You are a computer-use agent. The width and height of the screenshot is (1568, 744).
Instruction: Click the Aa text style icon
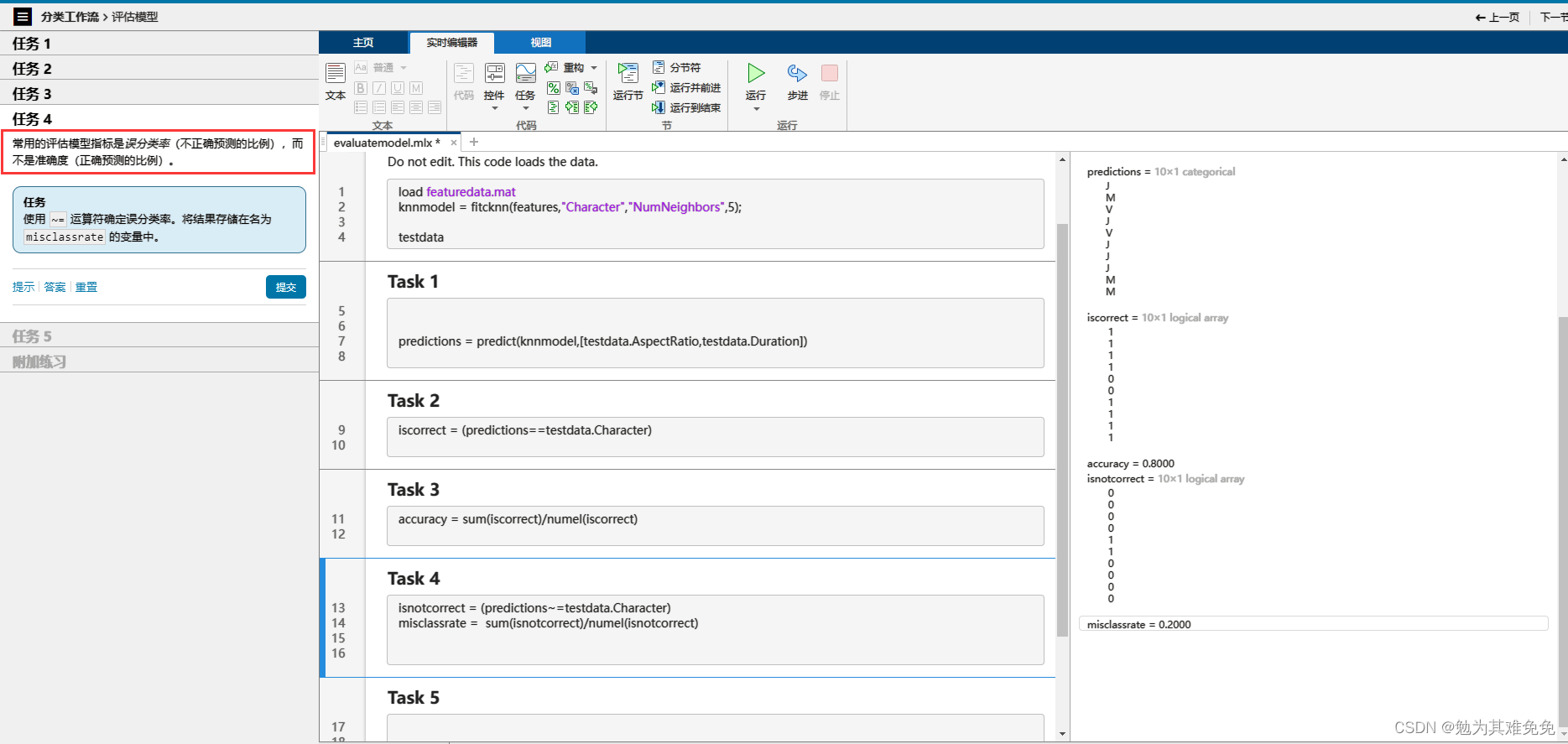coord(361,67)
